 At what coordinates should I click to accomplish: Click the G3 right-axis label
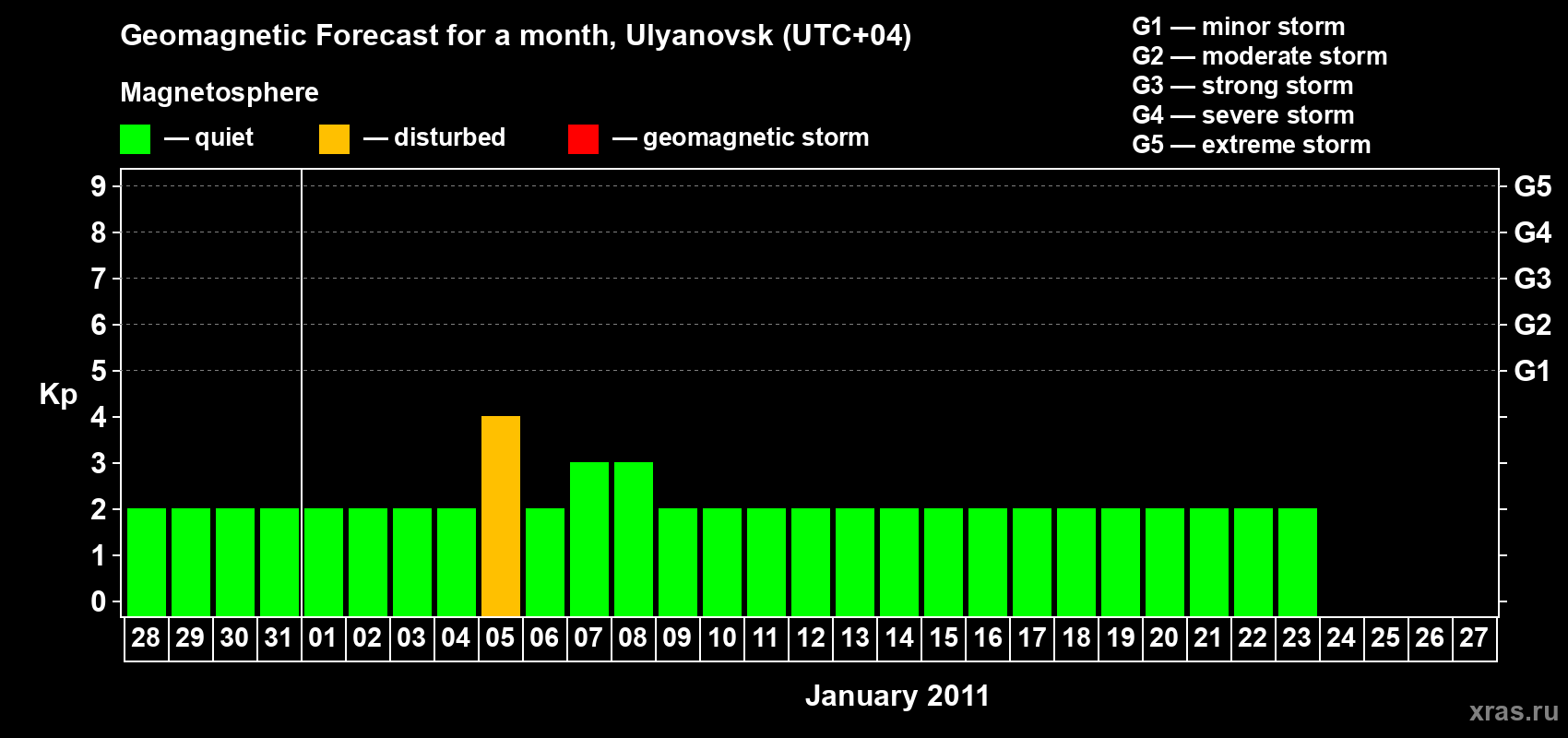(x=1533, y=279)
